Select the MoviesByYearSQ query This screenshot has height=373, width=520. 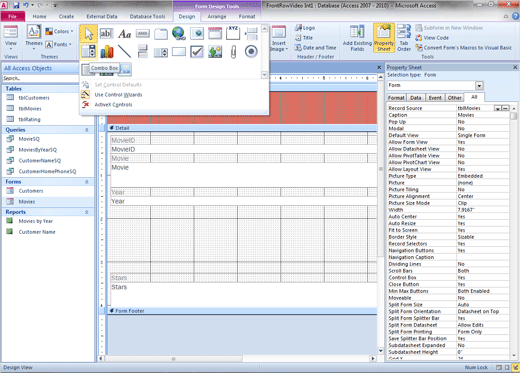click(x=38, y=150)
